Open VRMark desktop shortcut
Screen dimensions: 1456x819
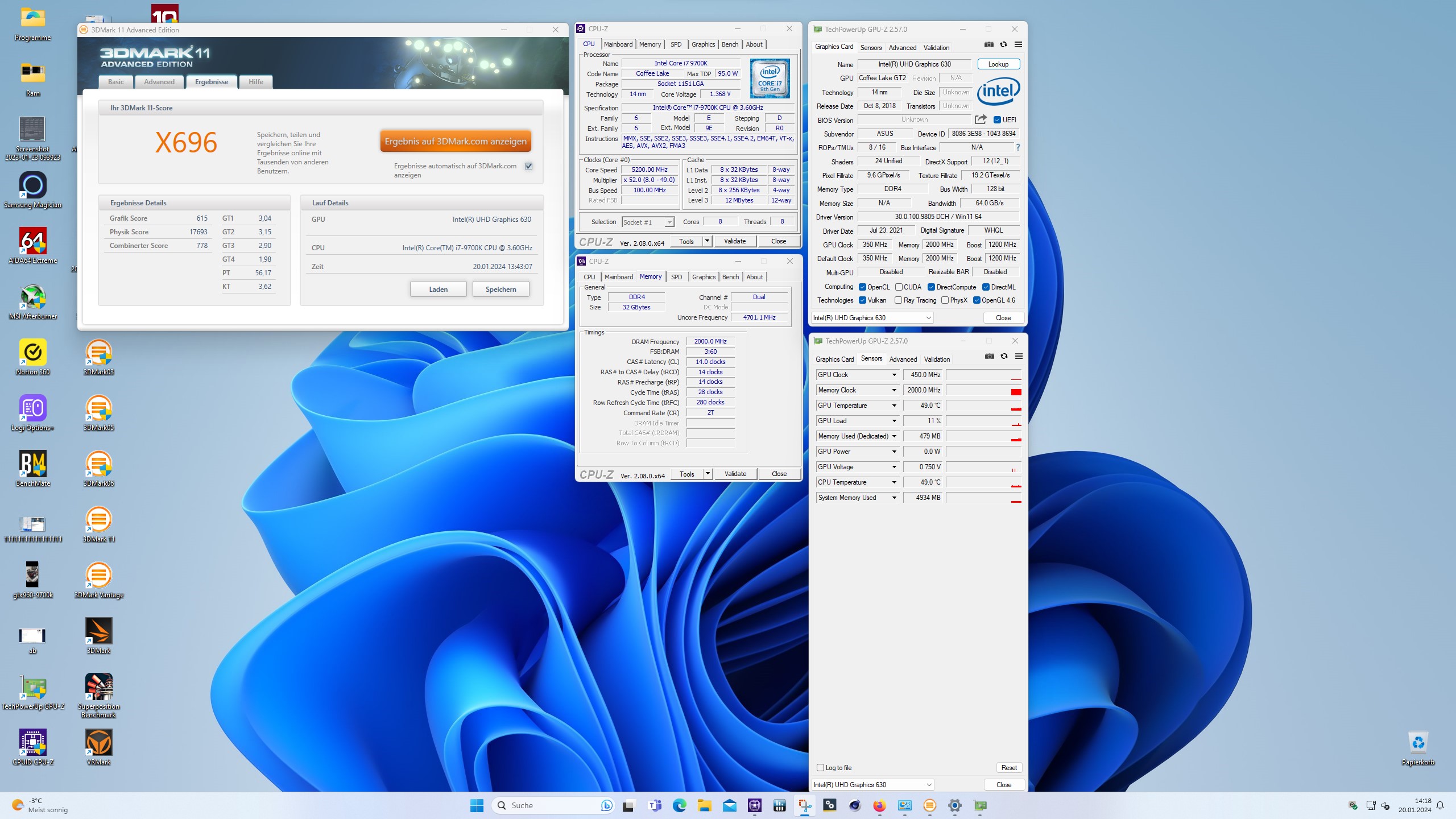point(99,747)
